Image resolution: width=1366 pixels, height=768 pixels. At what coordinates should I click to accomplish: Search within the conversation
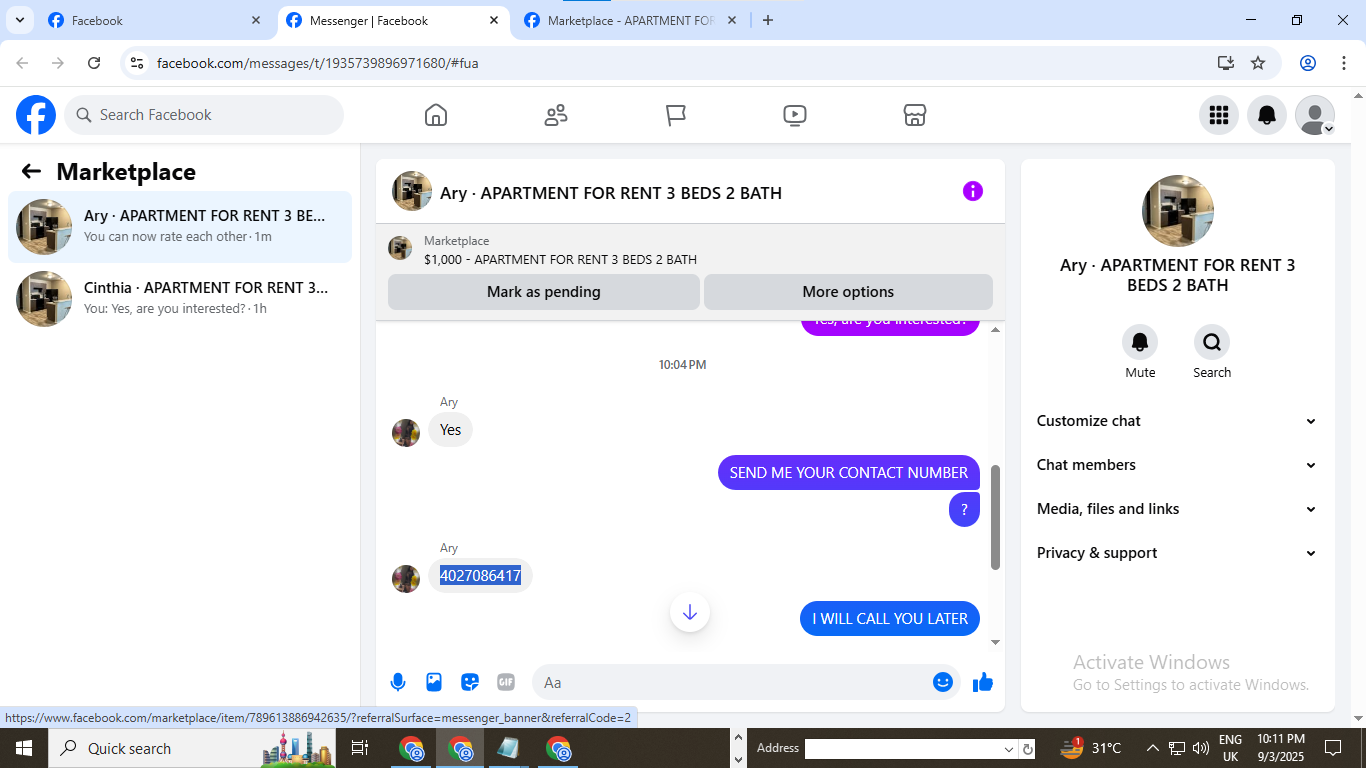pyautogui.click(x=1212, y=342)
